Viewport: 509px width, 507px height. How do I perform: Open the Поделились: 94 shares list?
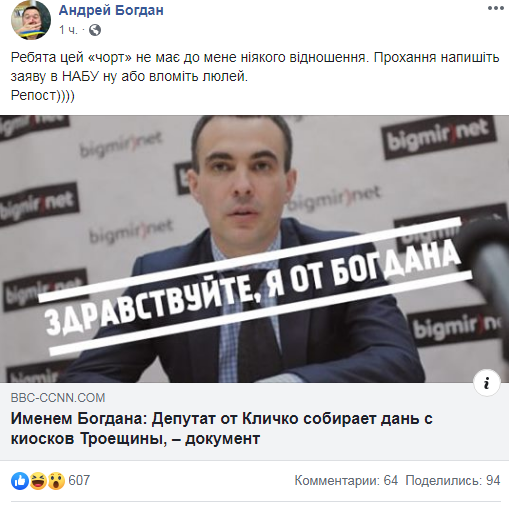453,480
